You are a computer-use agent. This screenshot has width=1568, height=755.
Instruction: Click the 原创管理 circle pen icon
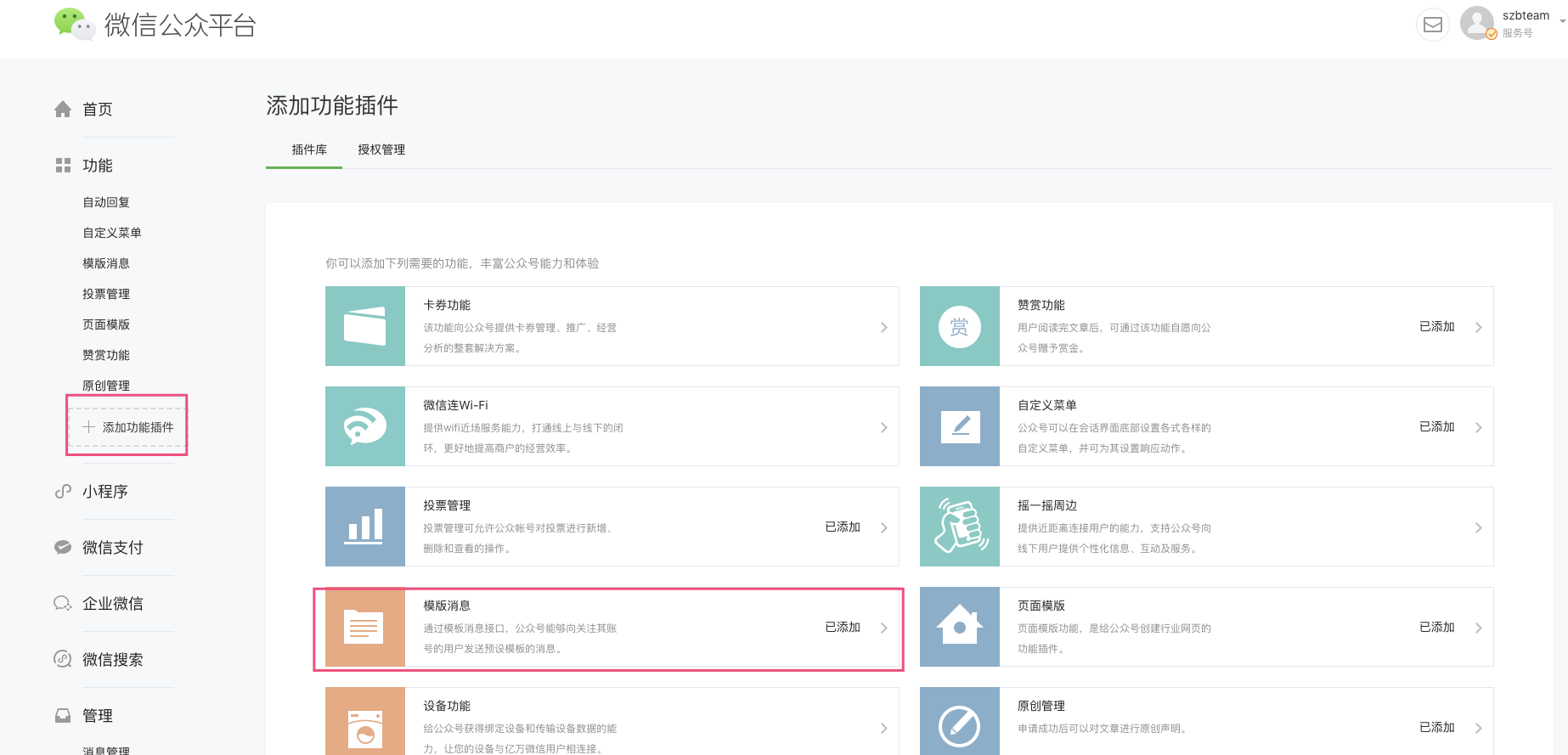(x=960, y=722)
